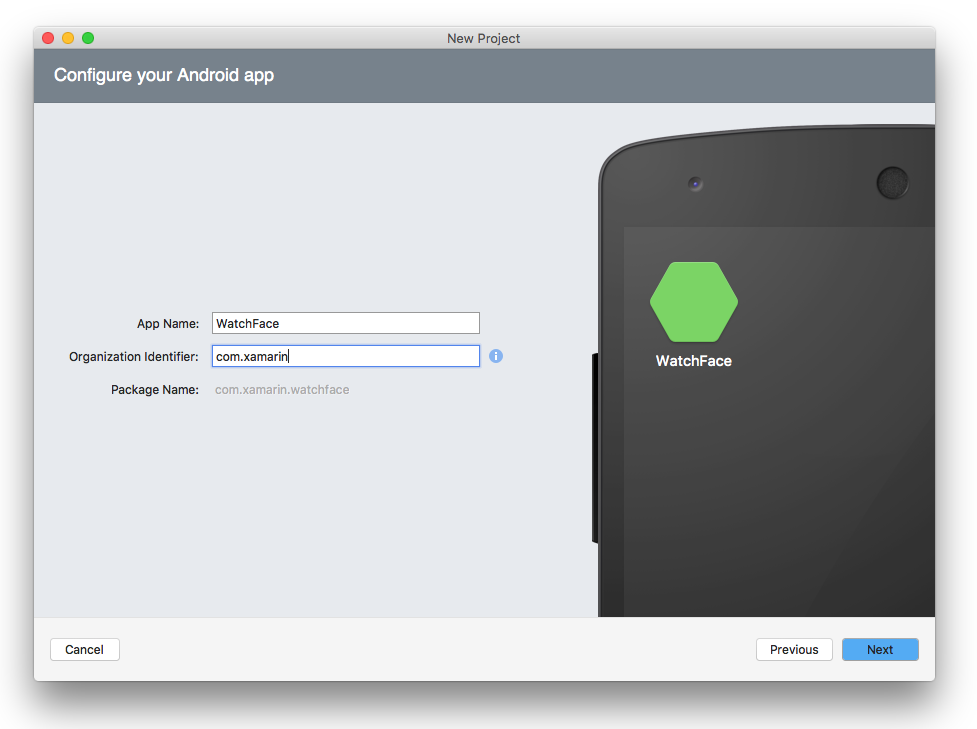Image resolution: width=977 pixels, height=729 pixels.
Task: Click the Organization Identifier text field
Action: click(346, 356)
